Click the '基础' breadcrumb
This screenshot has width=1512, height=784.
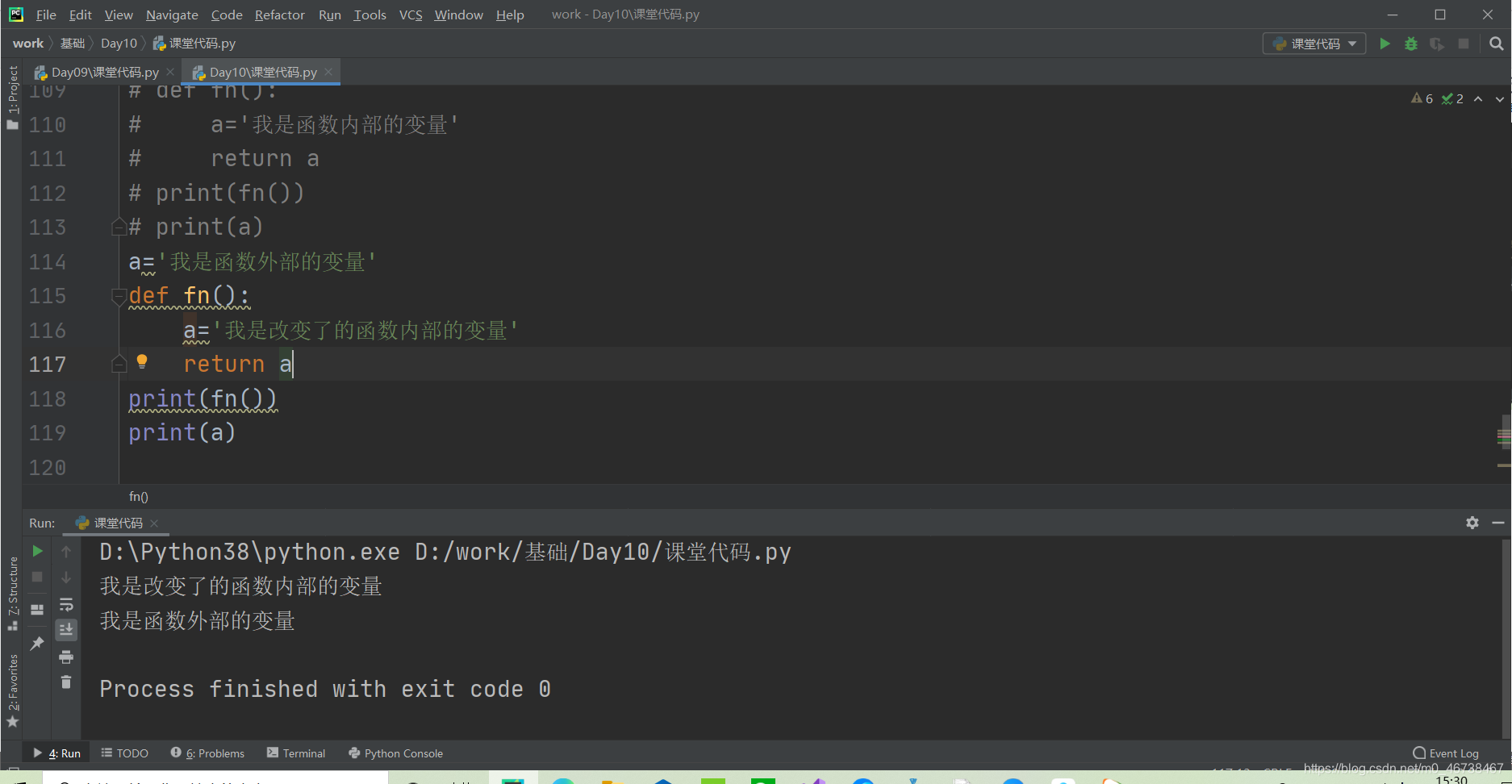click(73, 44)
